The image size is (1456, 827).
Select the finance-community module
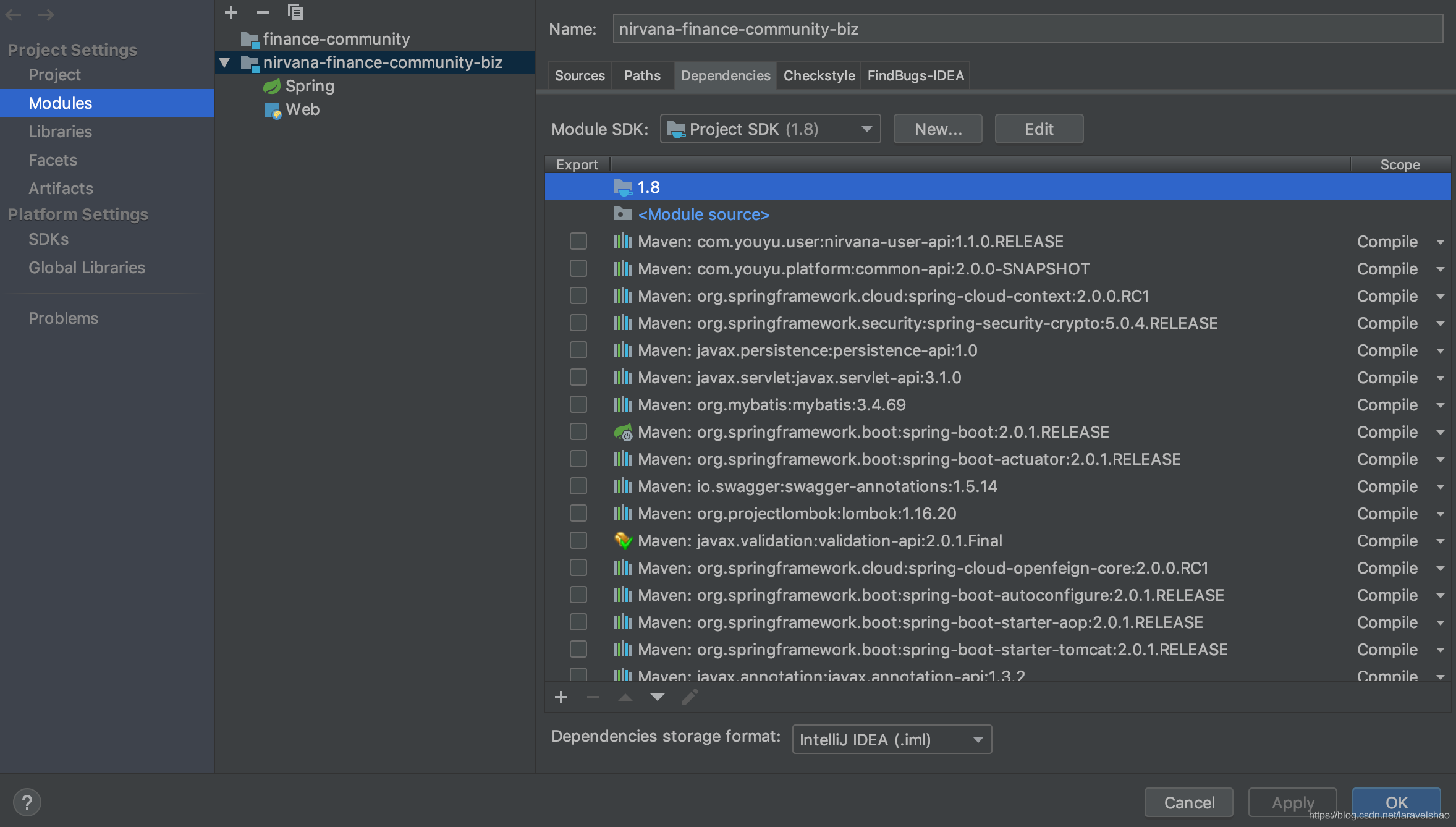336,39
